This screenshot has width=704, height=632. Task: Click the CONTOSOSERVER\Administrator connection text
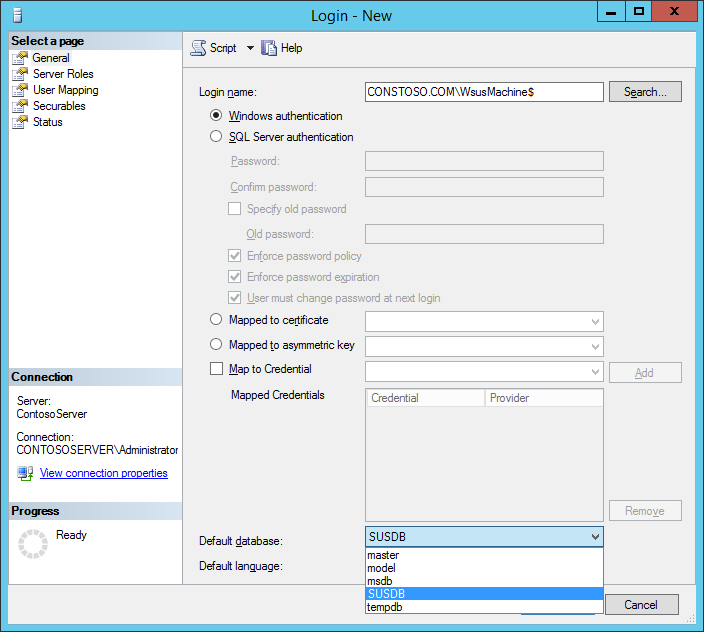pos(97,450)
